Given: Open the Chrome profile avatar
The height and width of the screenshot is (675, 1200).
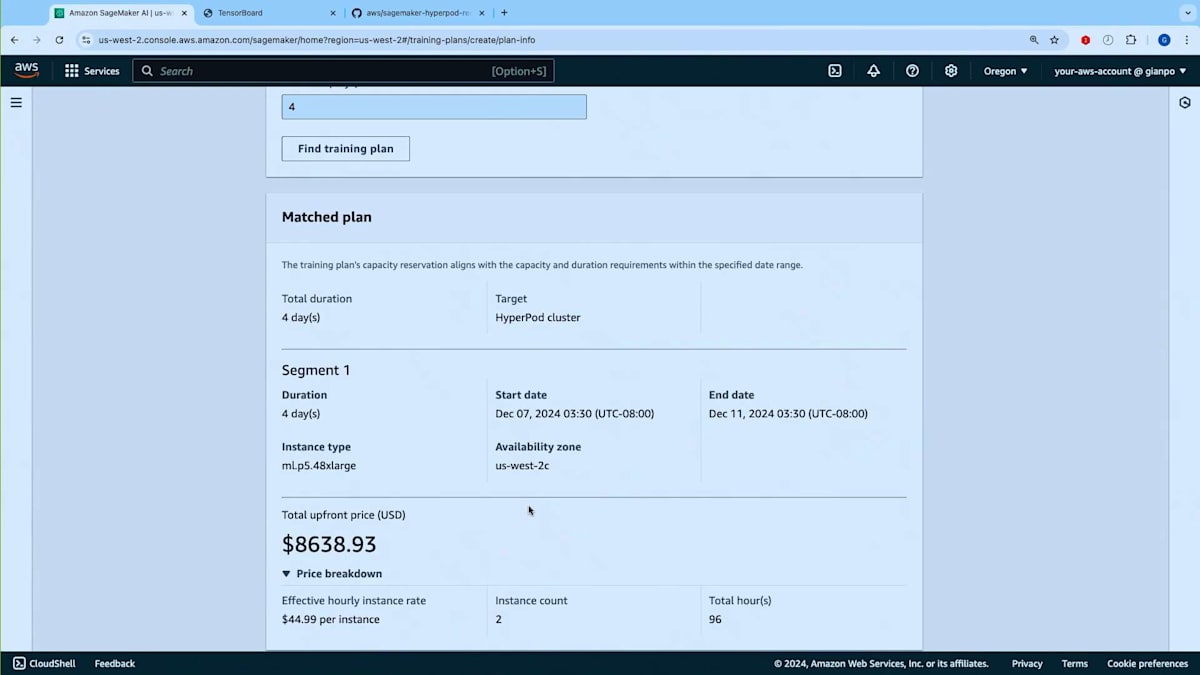Looking at the screenshot, I should [x=1164, y=40].
